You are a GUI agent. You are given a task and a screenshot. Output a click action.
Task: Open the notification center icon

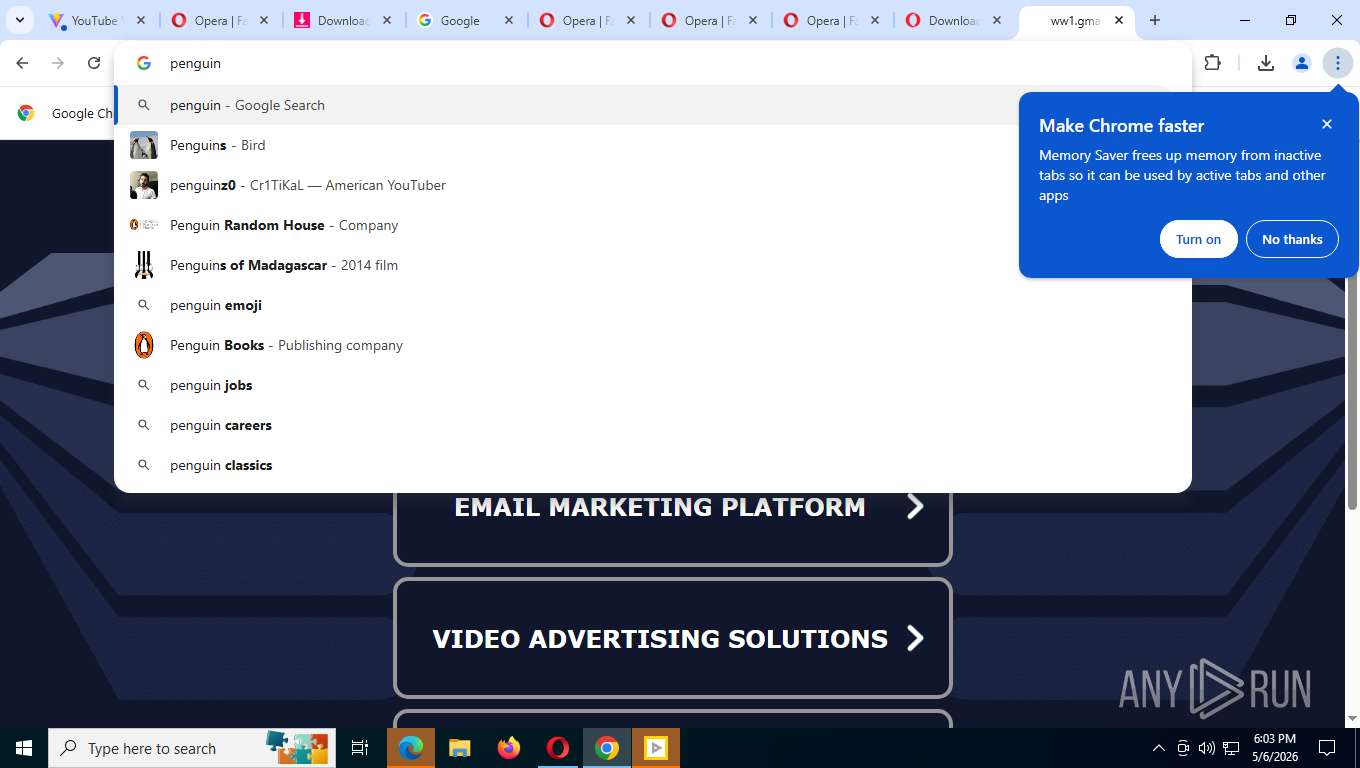tap(1327, 748)
